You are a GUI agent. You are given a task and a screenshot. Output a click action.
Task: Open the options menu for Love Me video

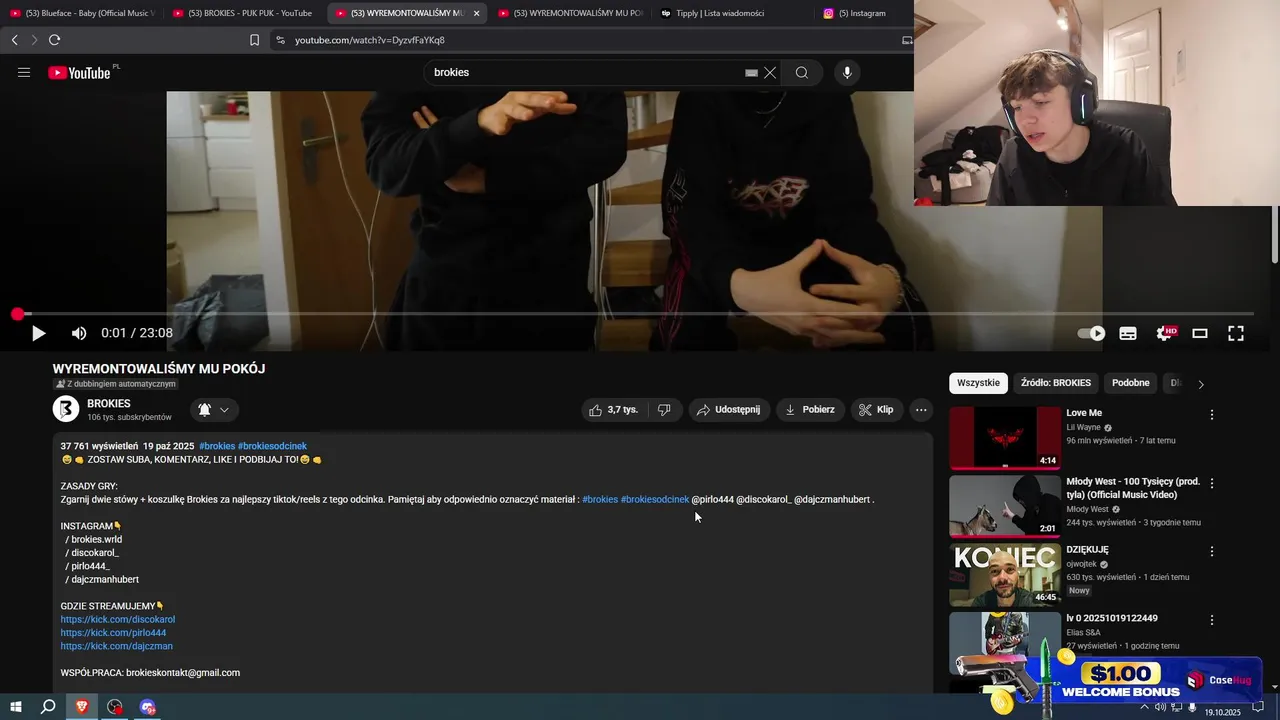pos(1212,414)
